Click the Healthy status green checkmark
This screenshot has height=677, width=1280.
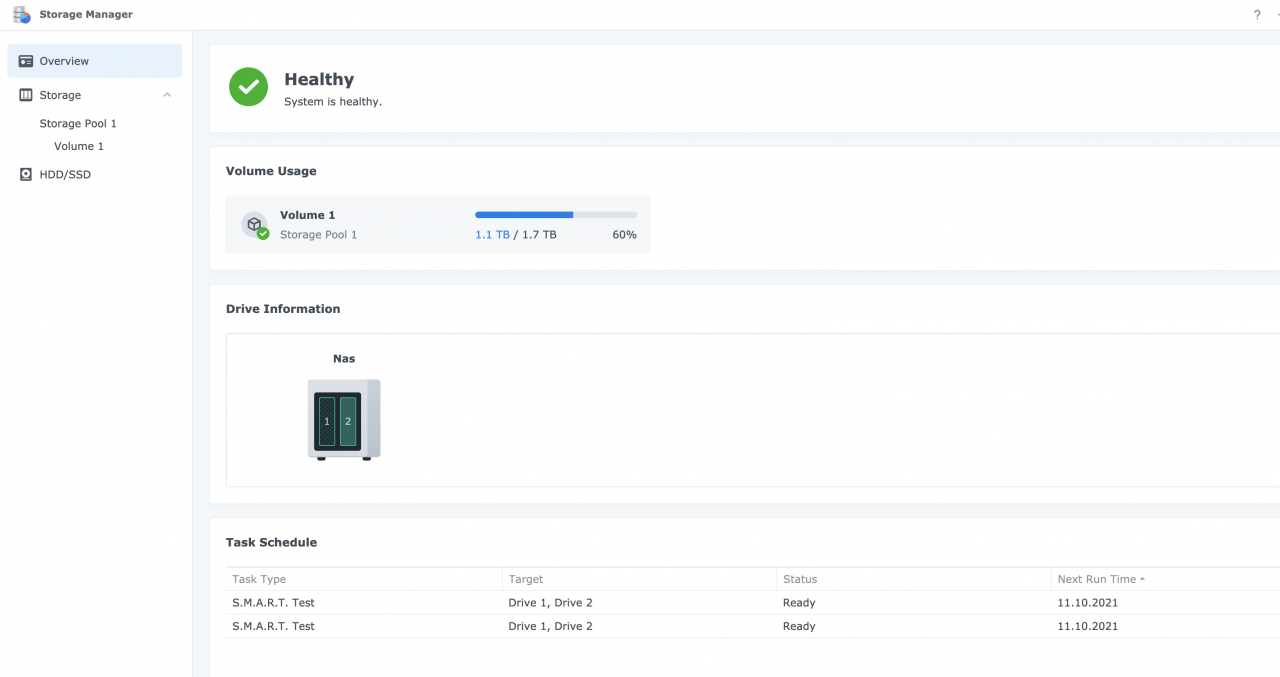[248, 87]
